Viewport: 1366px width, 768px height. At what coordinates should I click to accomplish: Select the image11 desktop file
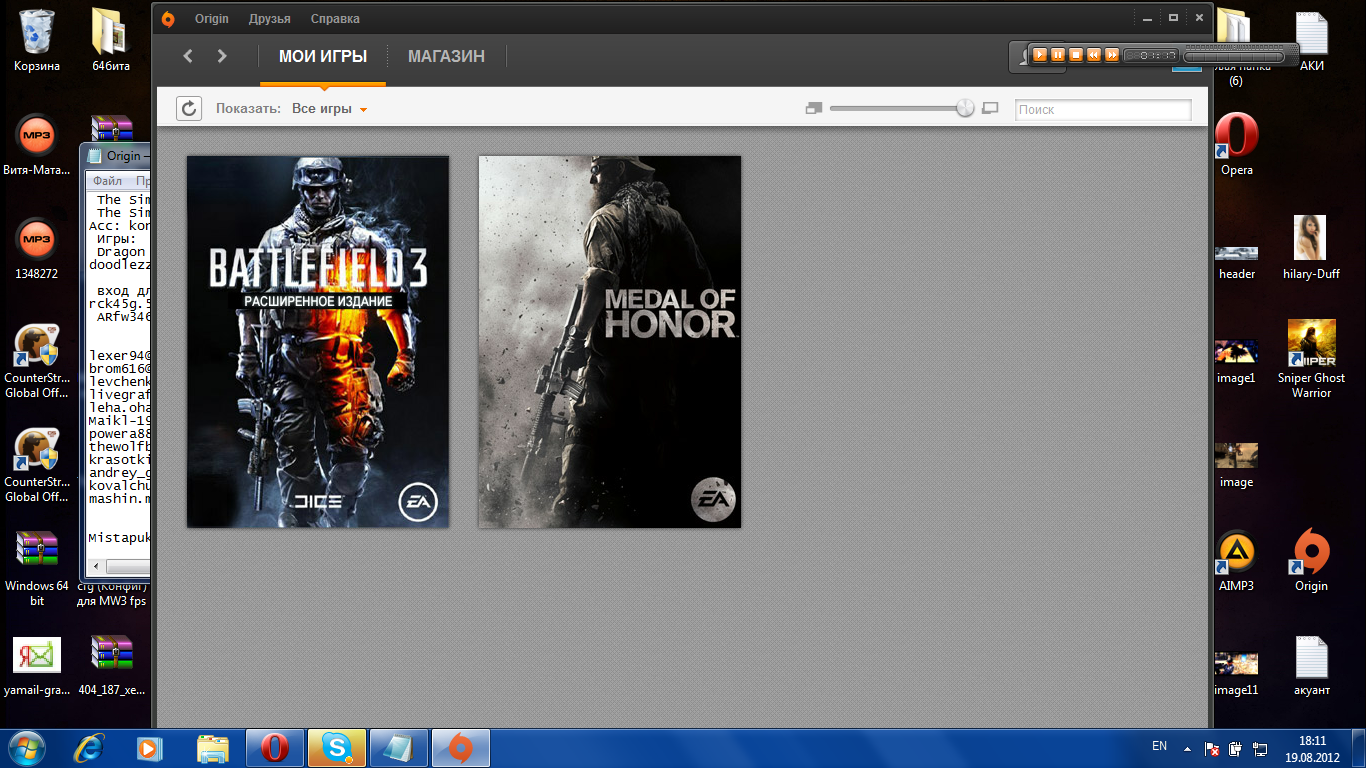(1237, 673)
